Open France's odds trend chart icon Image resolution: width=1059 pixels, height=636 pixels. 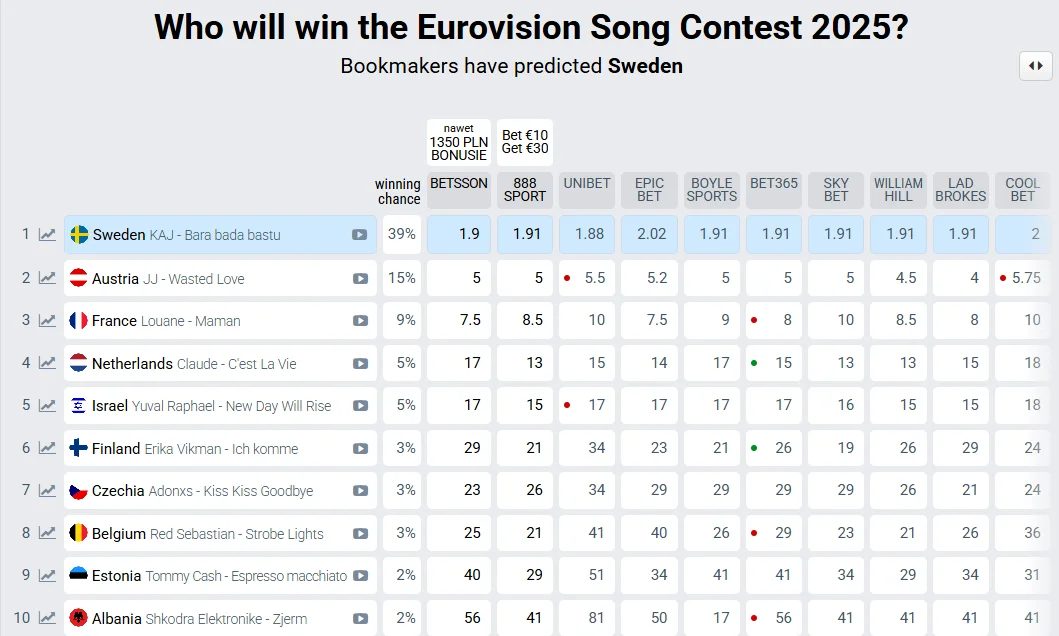(47, 320)
